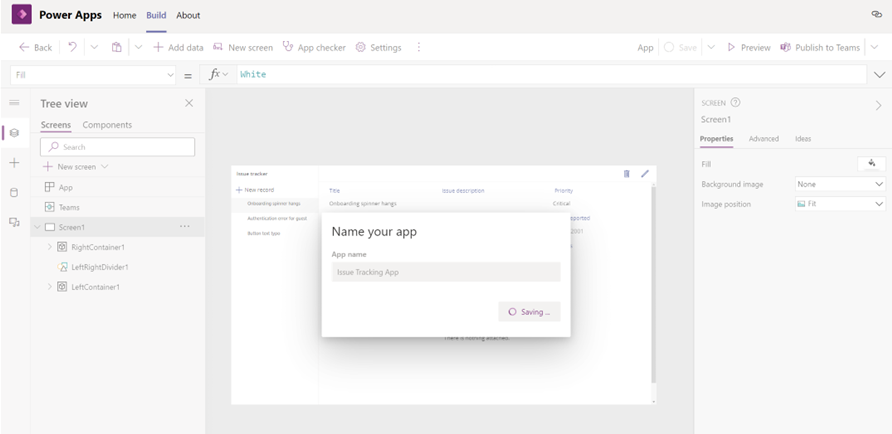Click Publish to Teams
This screenshot has width=892, height=434.
(820, 48)
